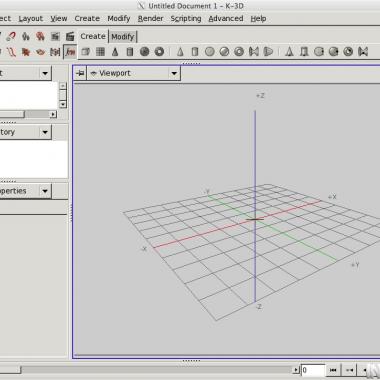
Task: Click the timeline right arrow beside frame field
Action: [296, 370]
